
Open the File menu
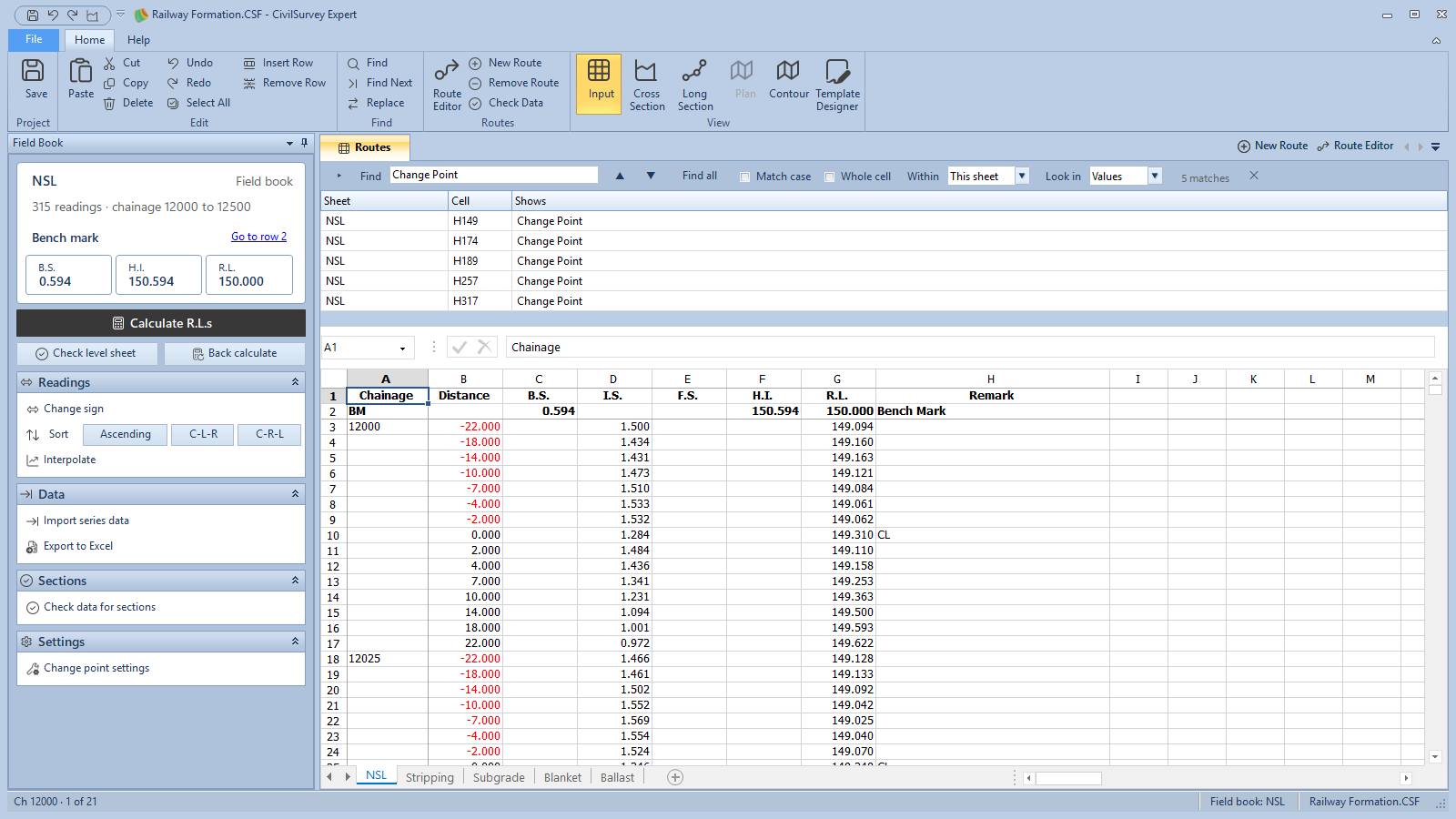click(34, 40)
